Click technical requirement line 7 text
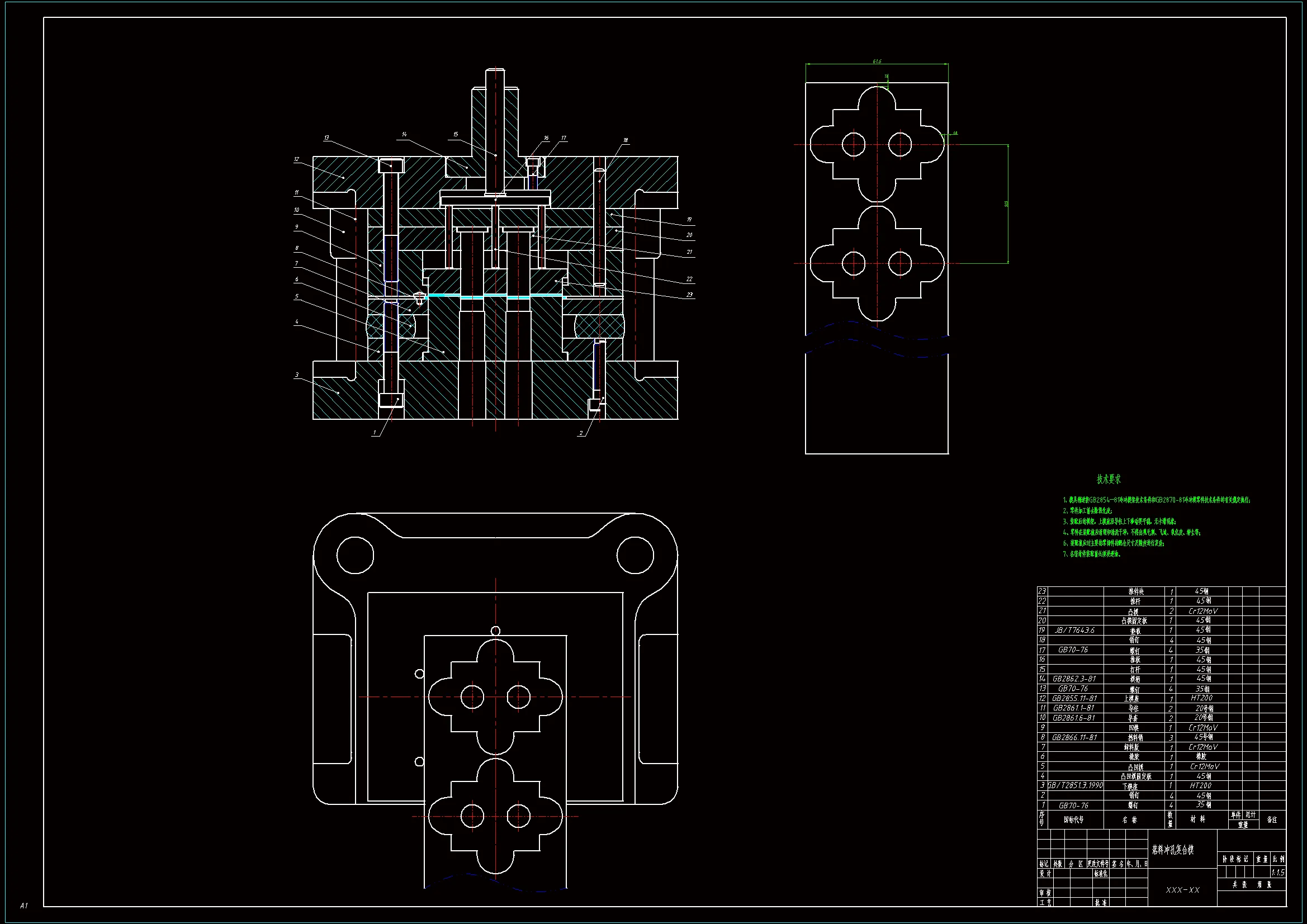This screenshot has height=924, width=1307. click(1092, 554)
